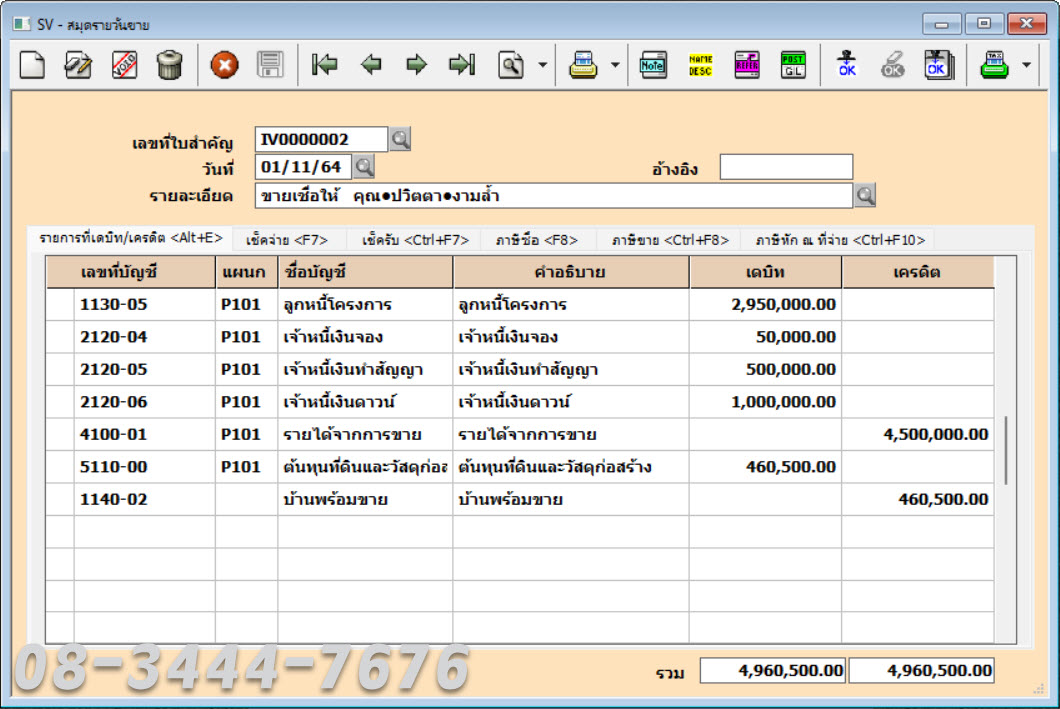
Task: Click the debit column header
Action: tap(766, 272)
